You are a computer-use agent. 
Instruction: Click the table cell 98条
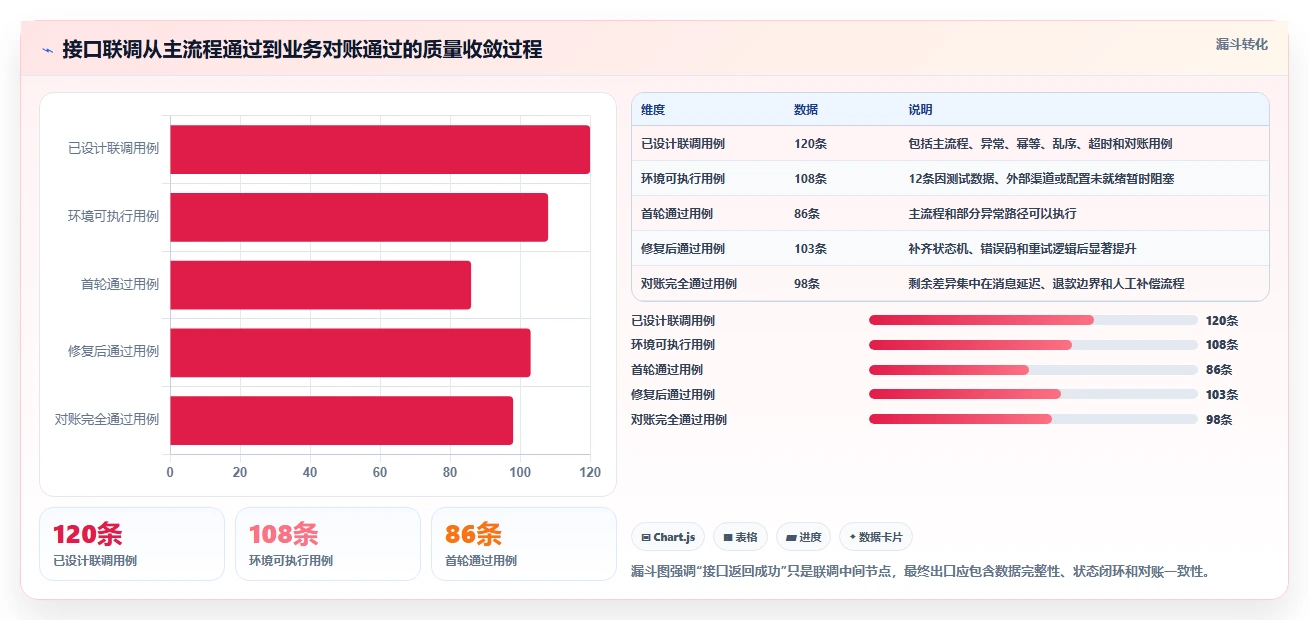pos(807,284)
